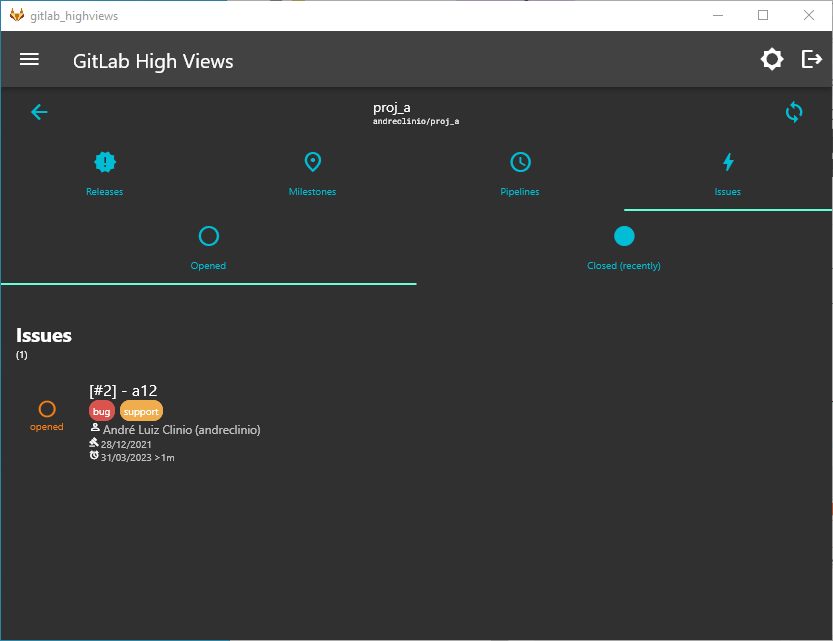Click the Pipelines clock icon

[x=520, y=162]
